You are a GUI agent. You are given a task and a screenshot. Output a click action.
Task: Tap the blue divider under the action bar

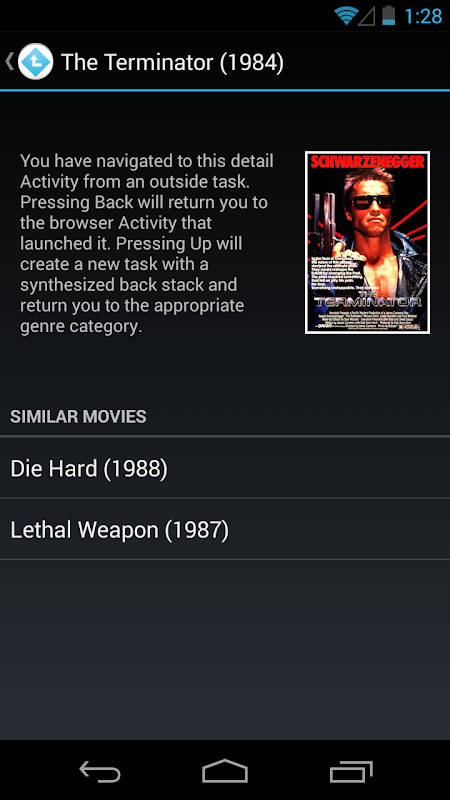pos(225,90)
